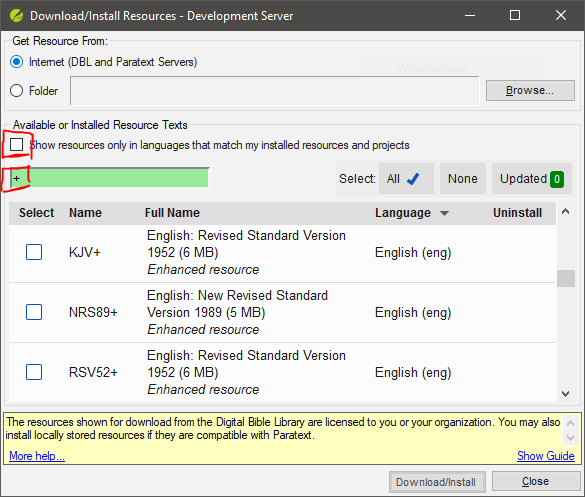Click the green resource filter text box
The width and height of the screenshot is (585, 497).
109,178
